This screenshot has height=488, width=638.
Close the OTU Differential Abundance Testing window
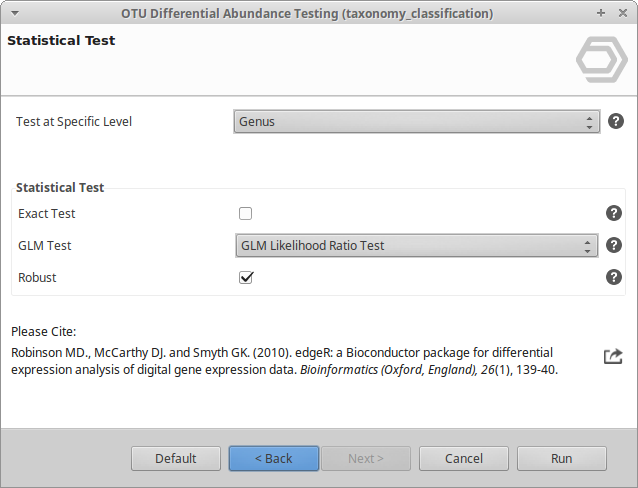point(620,13)
